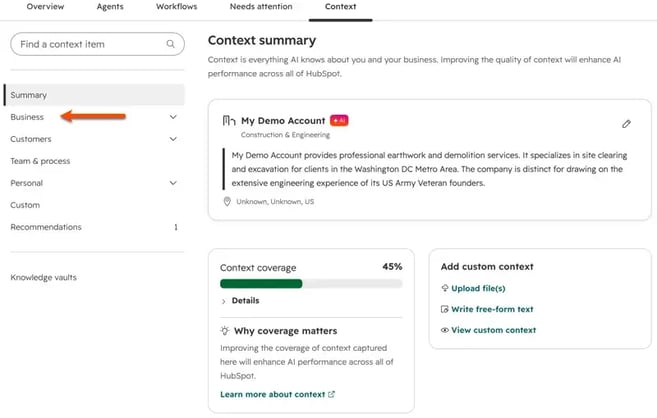
Task: Click the lightbulb icon by Why coverage matters
Action: 225,330
